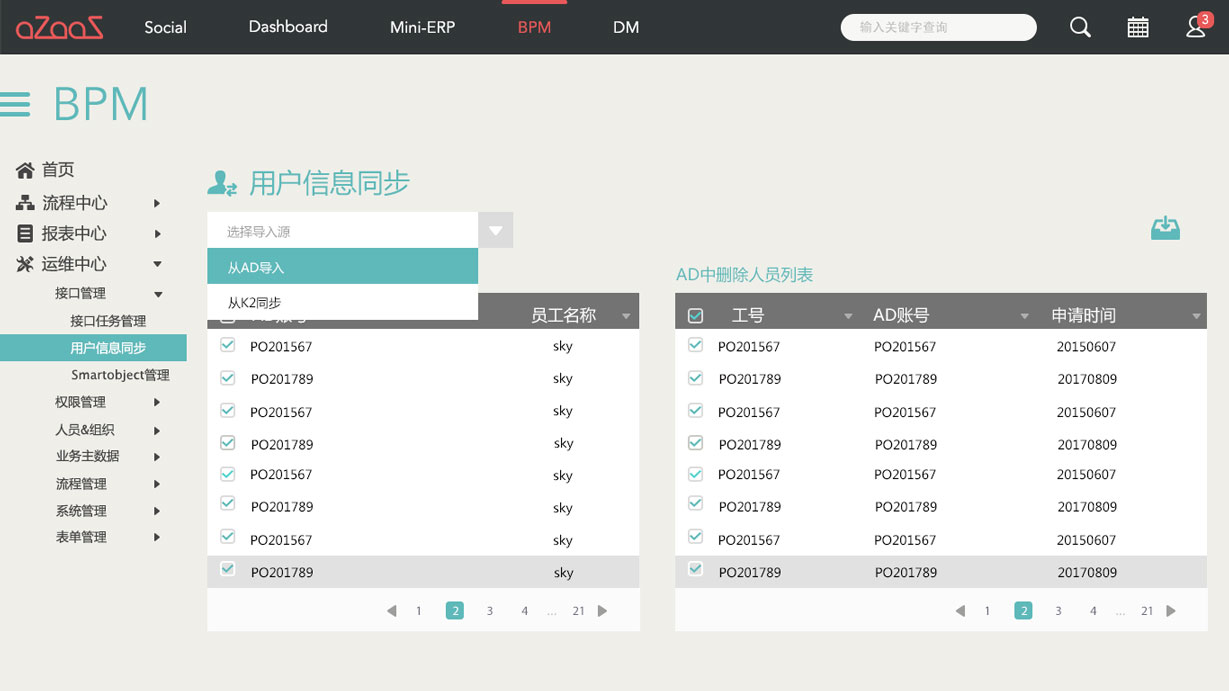
Task: Uncheck third row PO201567 in right table
Action: click(x=695, y=410)
